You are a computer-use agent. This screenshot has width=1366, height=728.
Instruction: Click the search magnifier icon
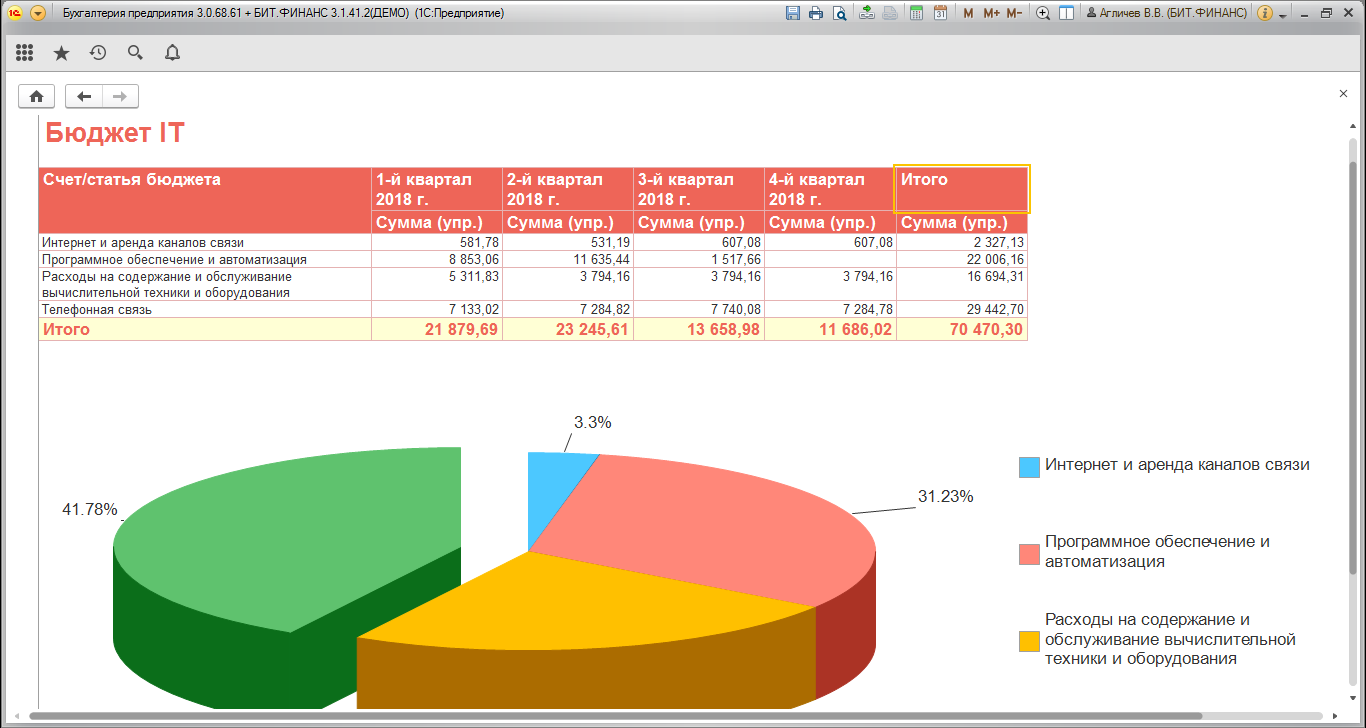coord(135,53)
